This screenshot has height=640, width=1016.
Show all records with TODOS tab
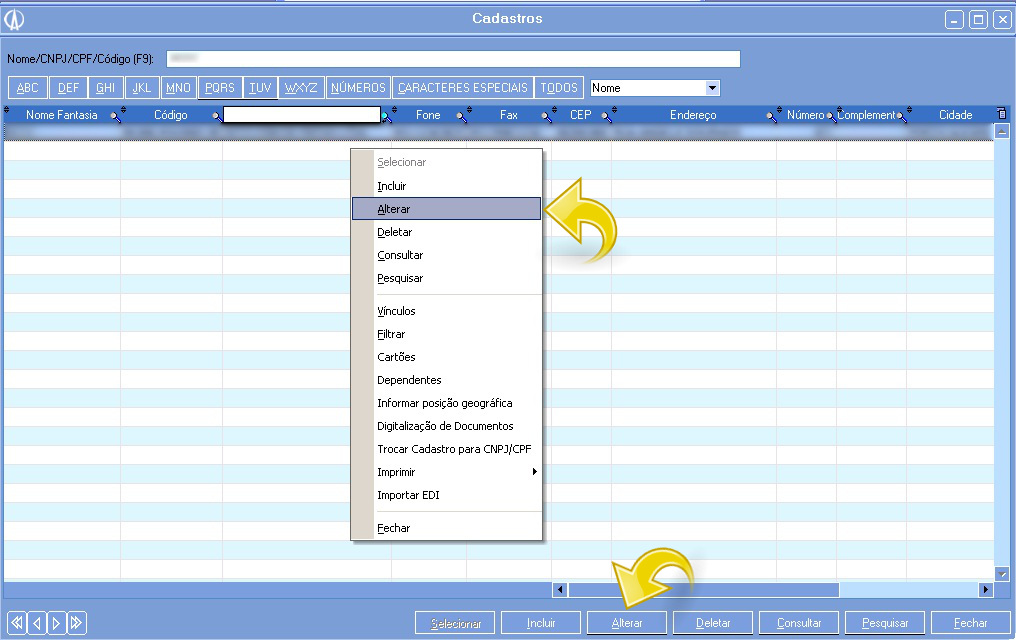(x=559, y=88)
